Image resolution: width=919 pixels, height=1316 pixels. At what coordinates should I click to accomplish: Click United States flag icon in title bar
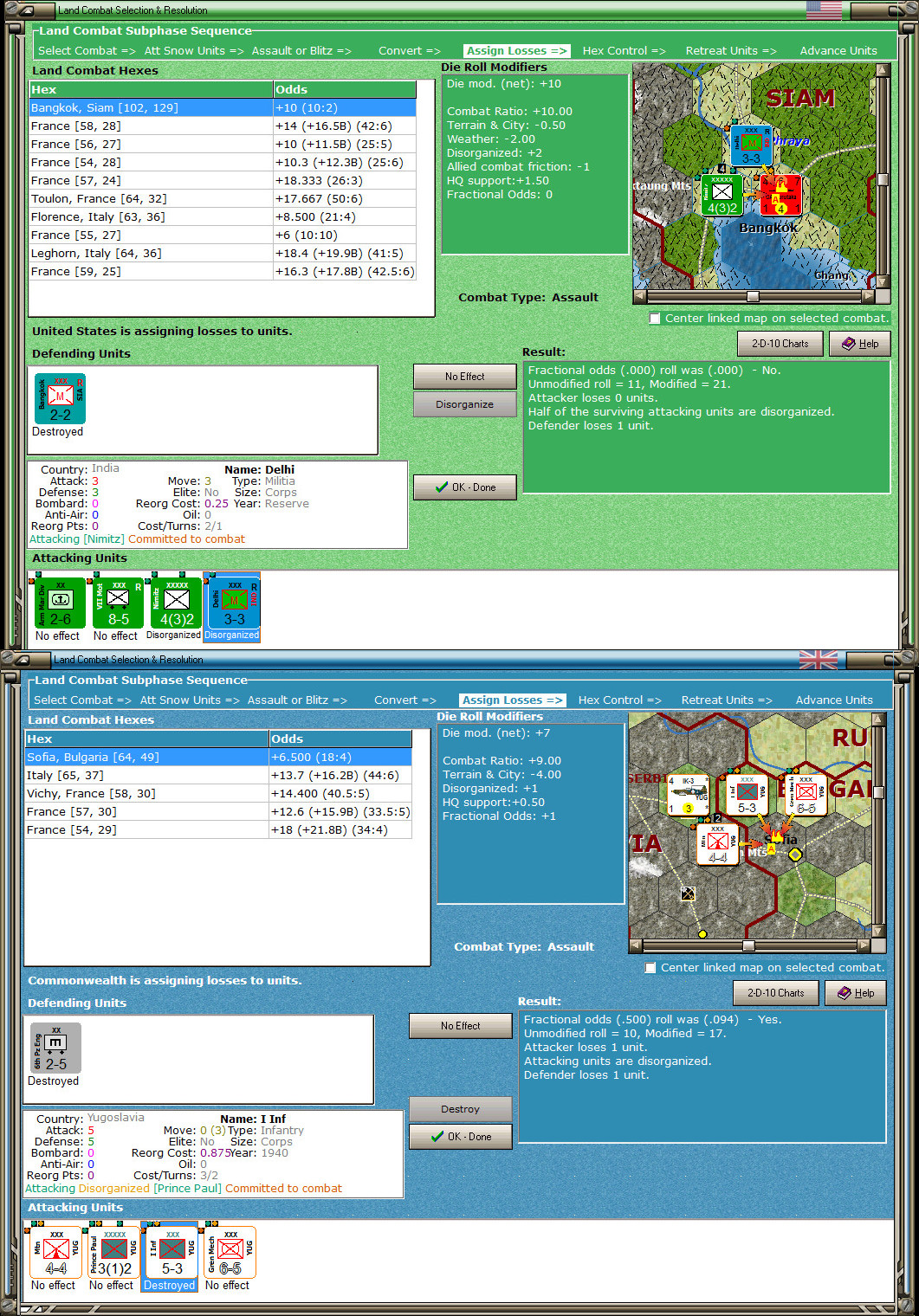coord(824,10)
